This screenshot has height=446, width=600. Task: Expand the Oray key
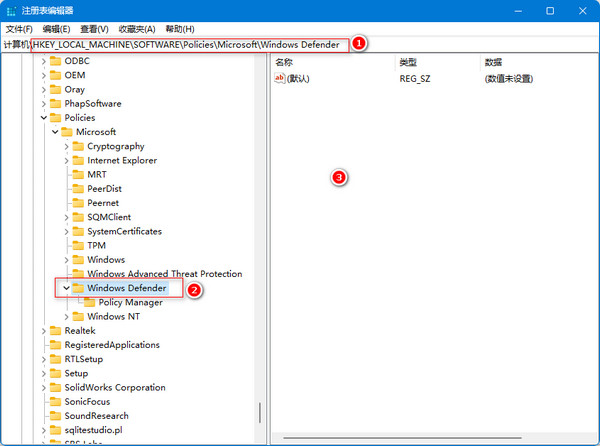[x=44, y=90]
